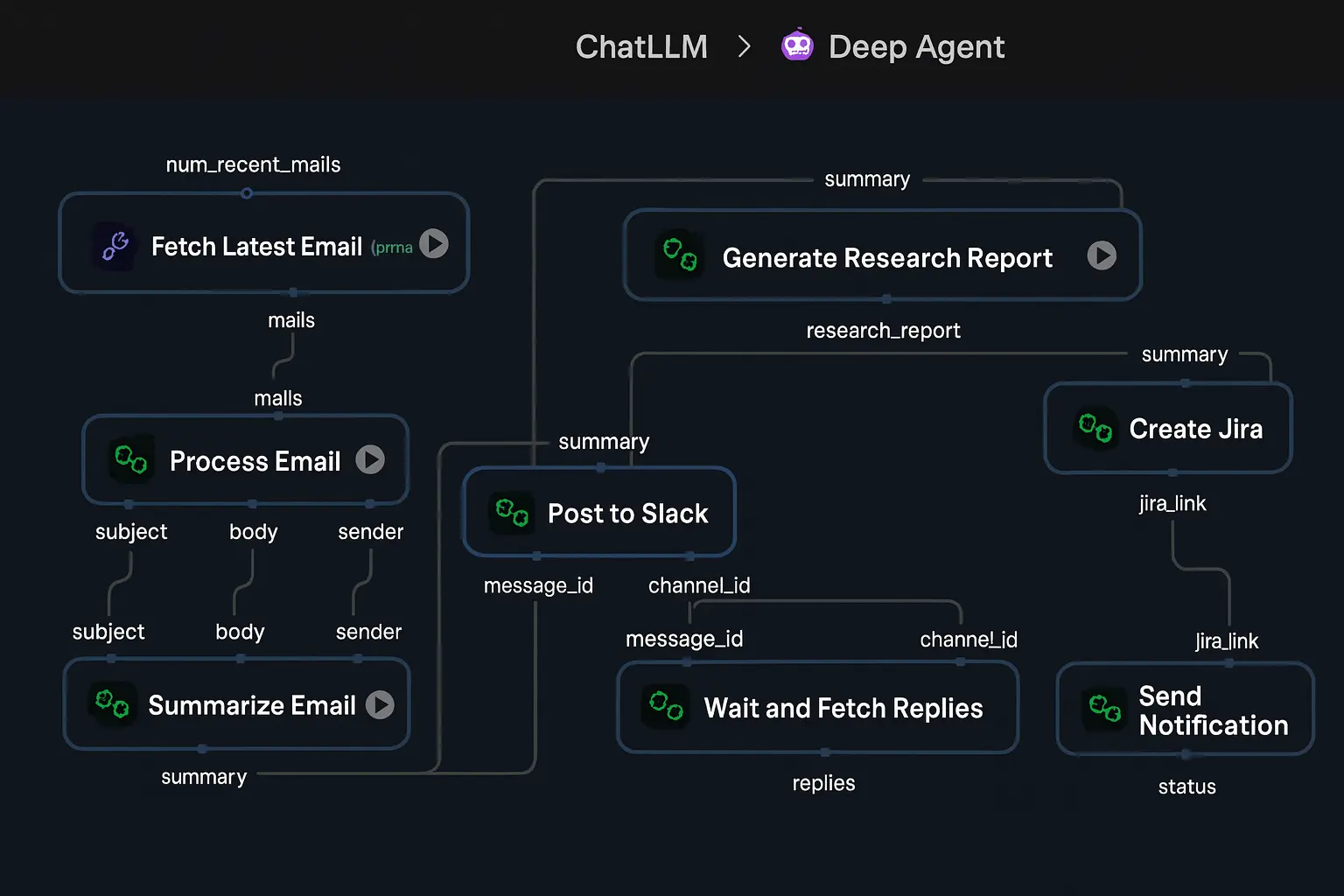Click the breadcrumb chevron separator
The image size is (1344, 896).
coord(745,46)
